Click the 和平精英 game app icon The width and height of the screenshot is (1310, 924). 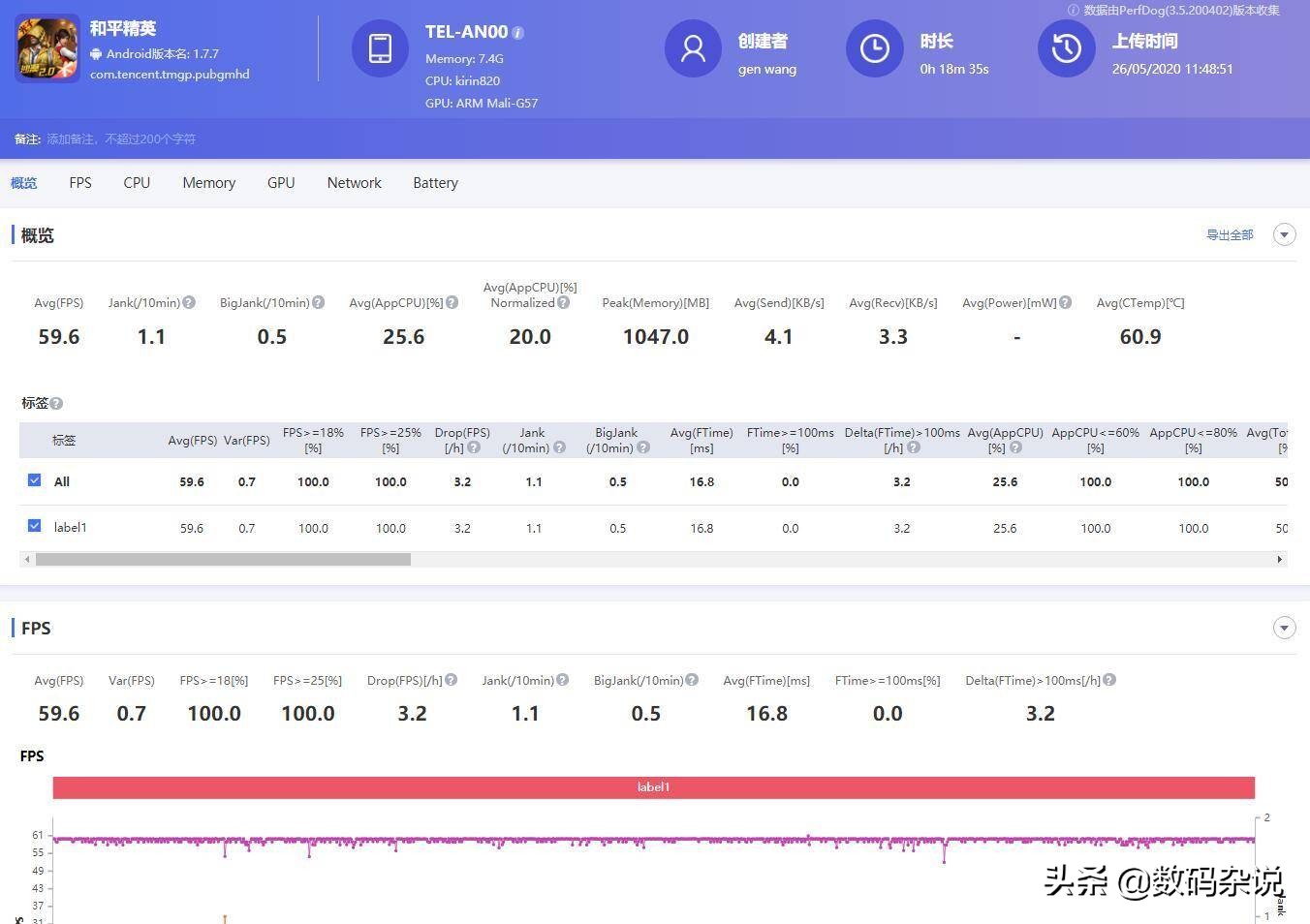[47, 48]
